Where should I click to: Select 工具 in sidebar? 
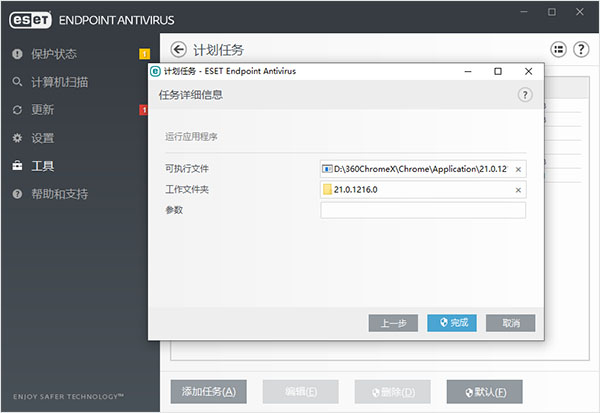tap(42, 166)
